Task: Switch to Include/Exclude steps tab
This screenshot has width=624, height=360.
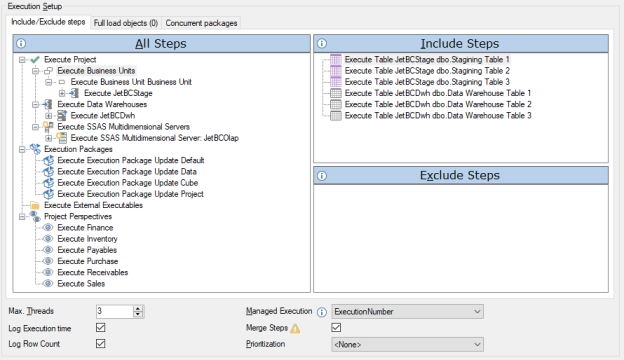Action: [48, 22]
